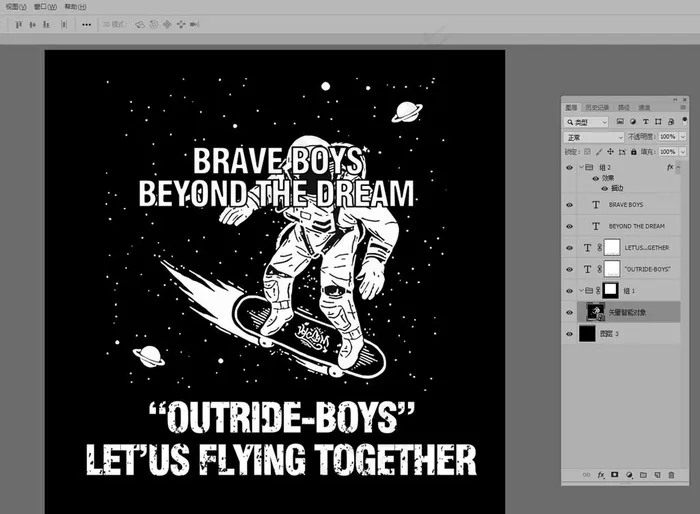This screenshot has width=700, height=514.
Task: Hide the vector smart object layer eye
Action: pyautogui.click(x=569, y=312)
